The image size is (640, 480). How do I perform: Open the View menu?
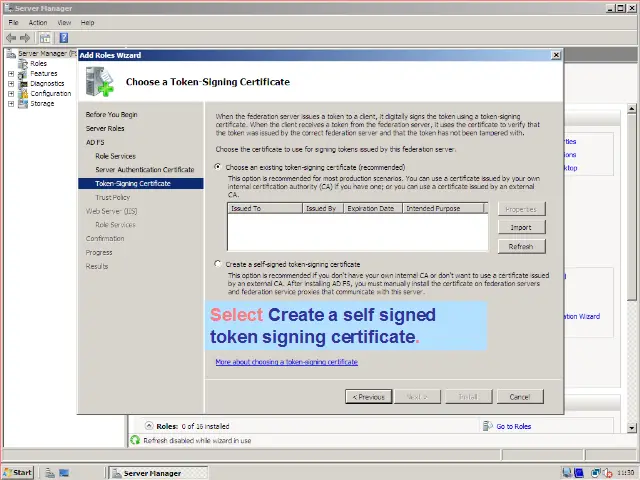(x=64, y=22)
